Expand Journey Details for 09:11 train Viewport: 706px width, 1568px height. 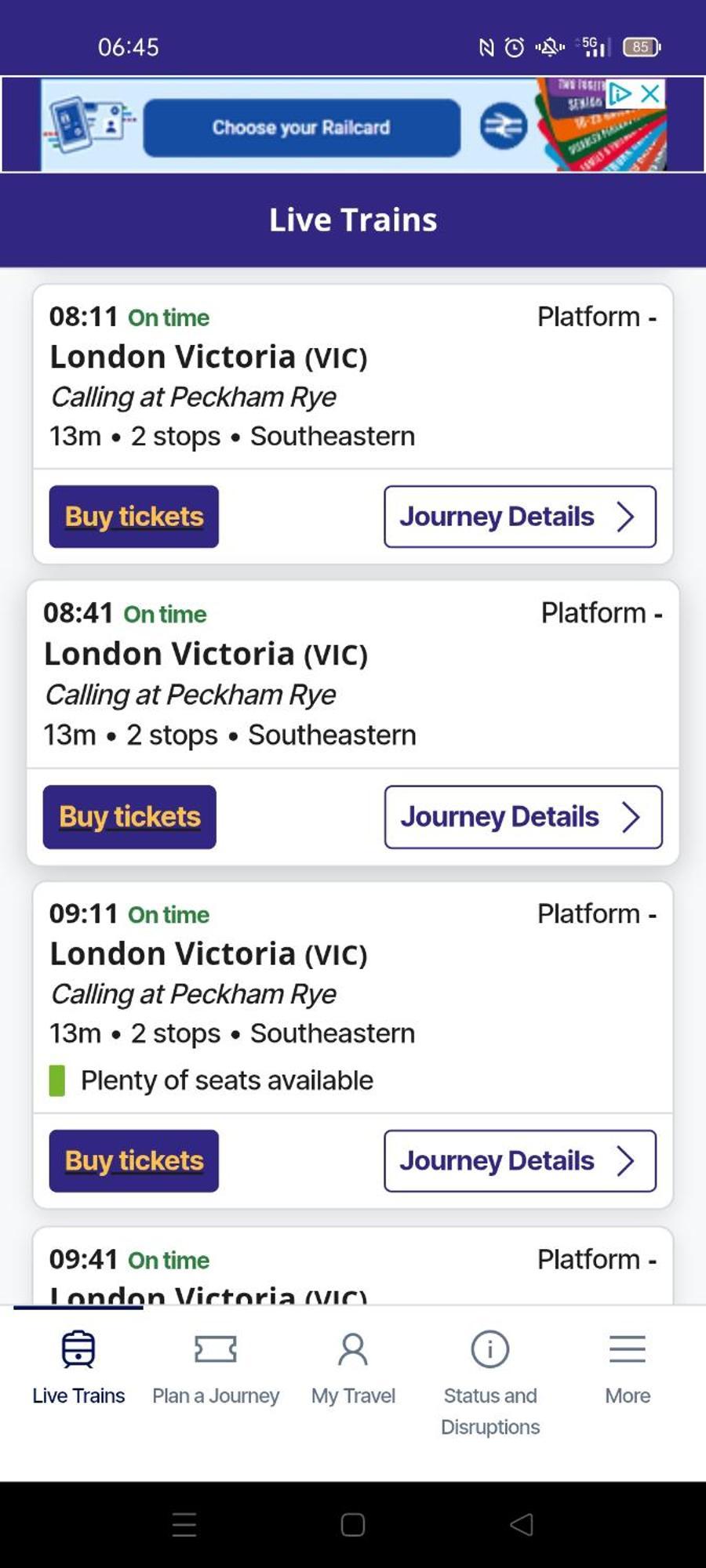pyautogui.click(x=520, y=1161)
